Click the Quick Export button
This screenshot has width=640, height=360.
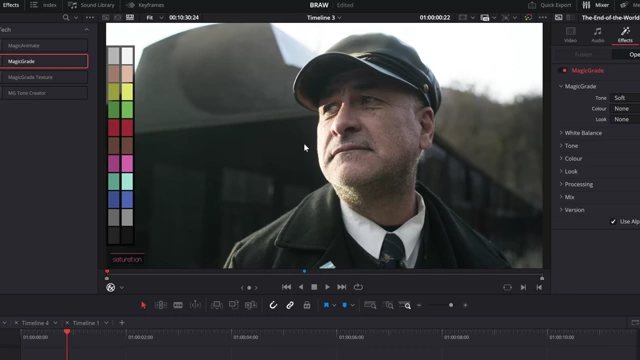click(550, 5)
